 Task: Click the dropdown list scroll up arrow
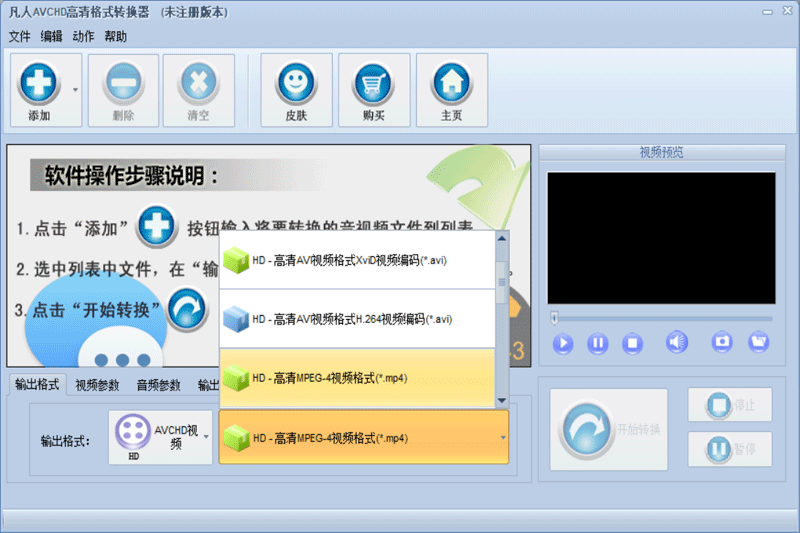coord(502,239)
